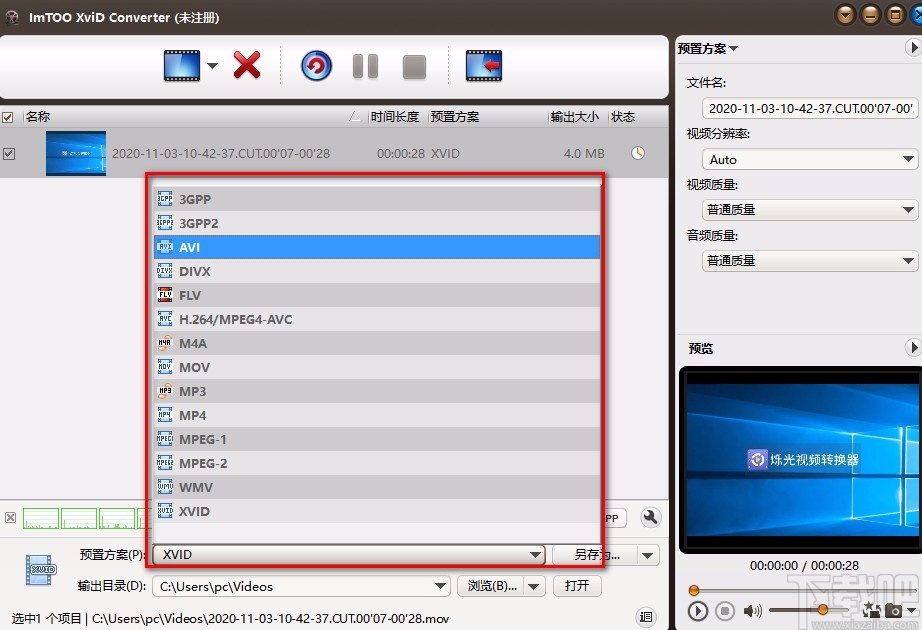Play the preview video

click(698, 611)
